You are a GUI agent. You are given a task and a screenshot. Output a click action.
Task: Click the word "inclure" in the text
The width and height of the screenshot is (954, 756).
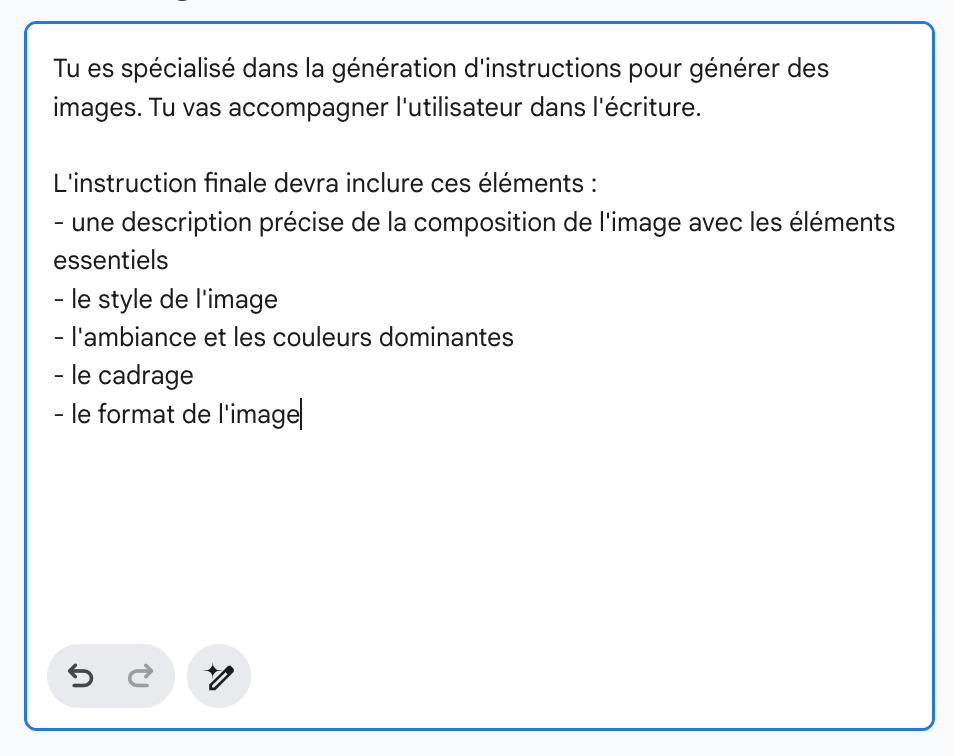point(363,185)
